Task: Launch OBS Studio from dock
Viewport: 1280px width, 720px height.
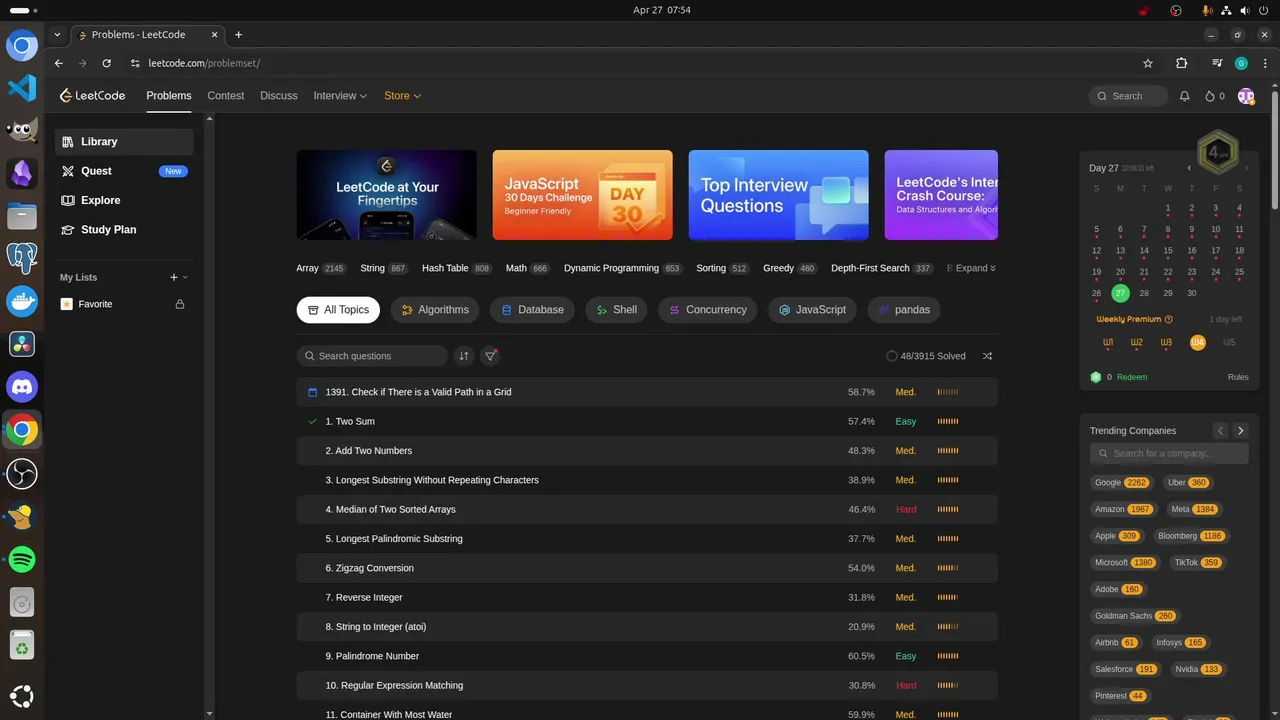Action: [x=22, y=473]
